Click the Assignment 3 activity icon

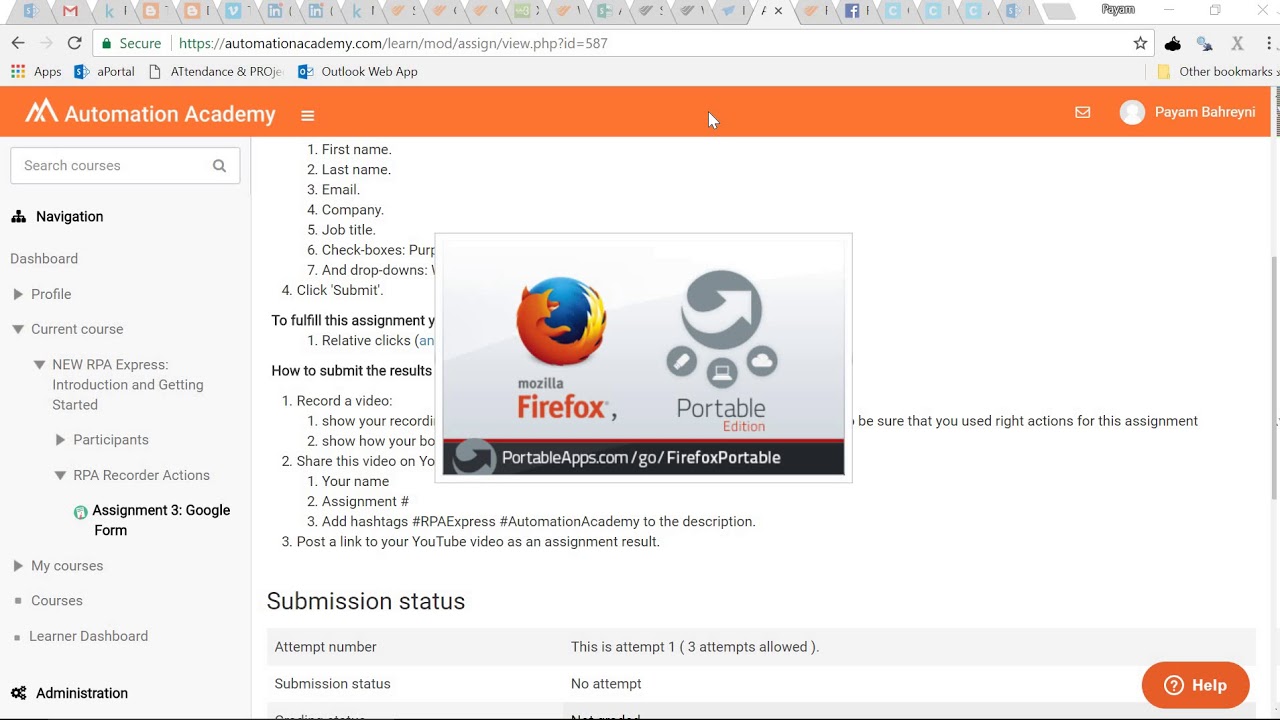click(x=81, y=512)
